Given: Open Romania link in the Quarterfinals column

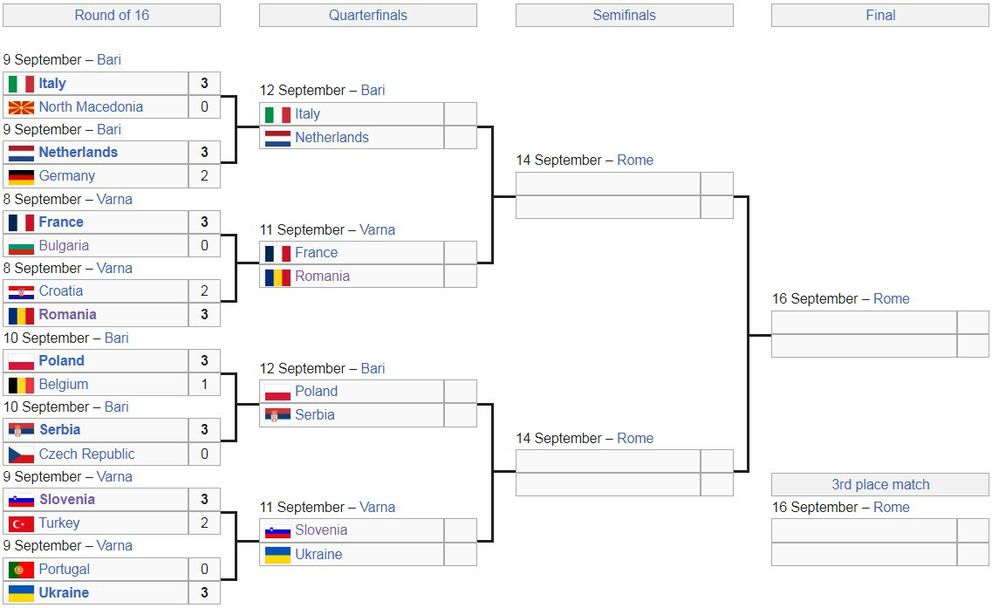Looking at the screenshot, I should click(322, 276).
